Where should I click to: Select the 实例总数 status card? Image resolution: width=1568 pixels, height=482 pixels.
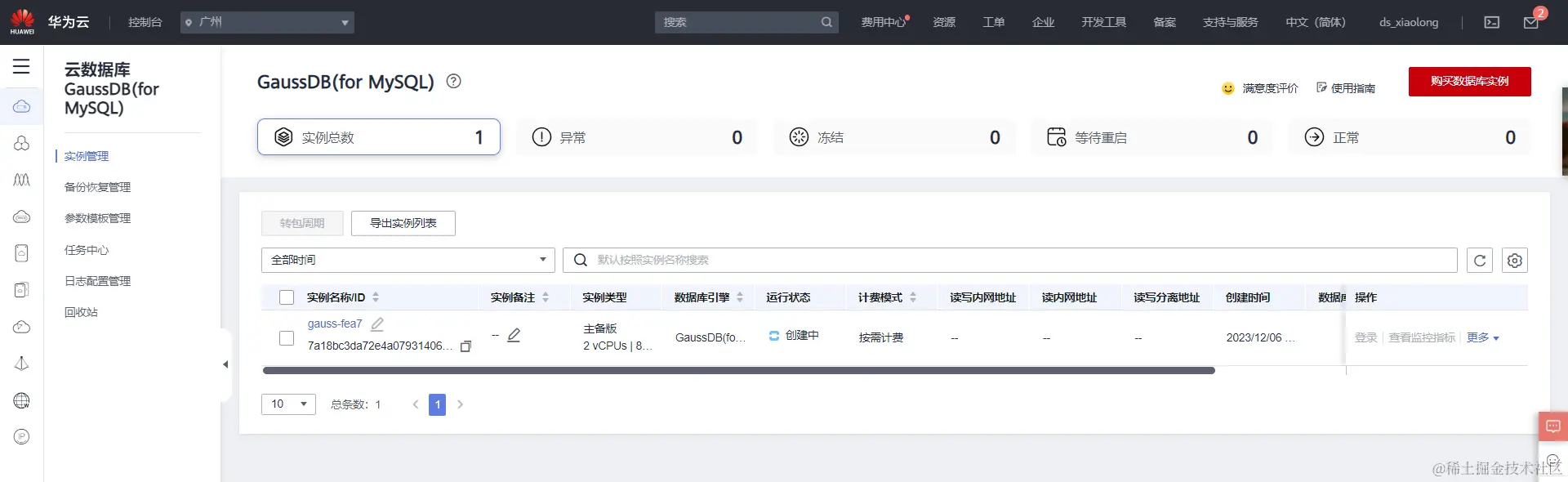[379, 137]
